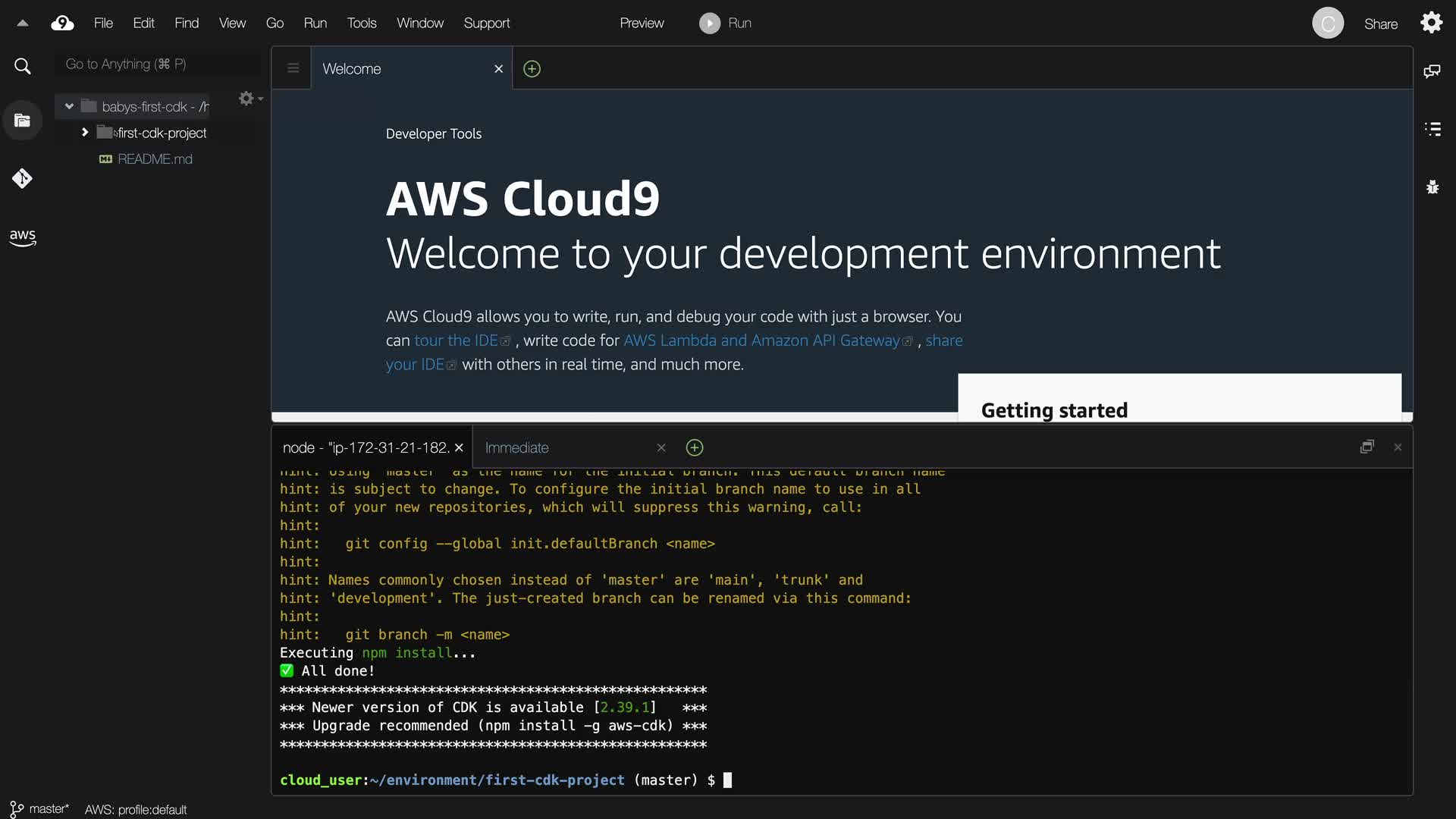Open the AWS Toolkit sidebar icon

pyautogui.click(x=23, y=237)
